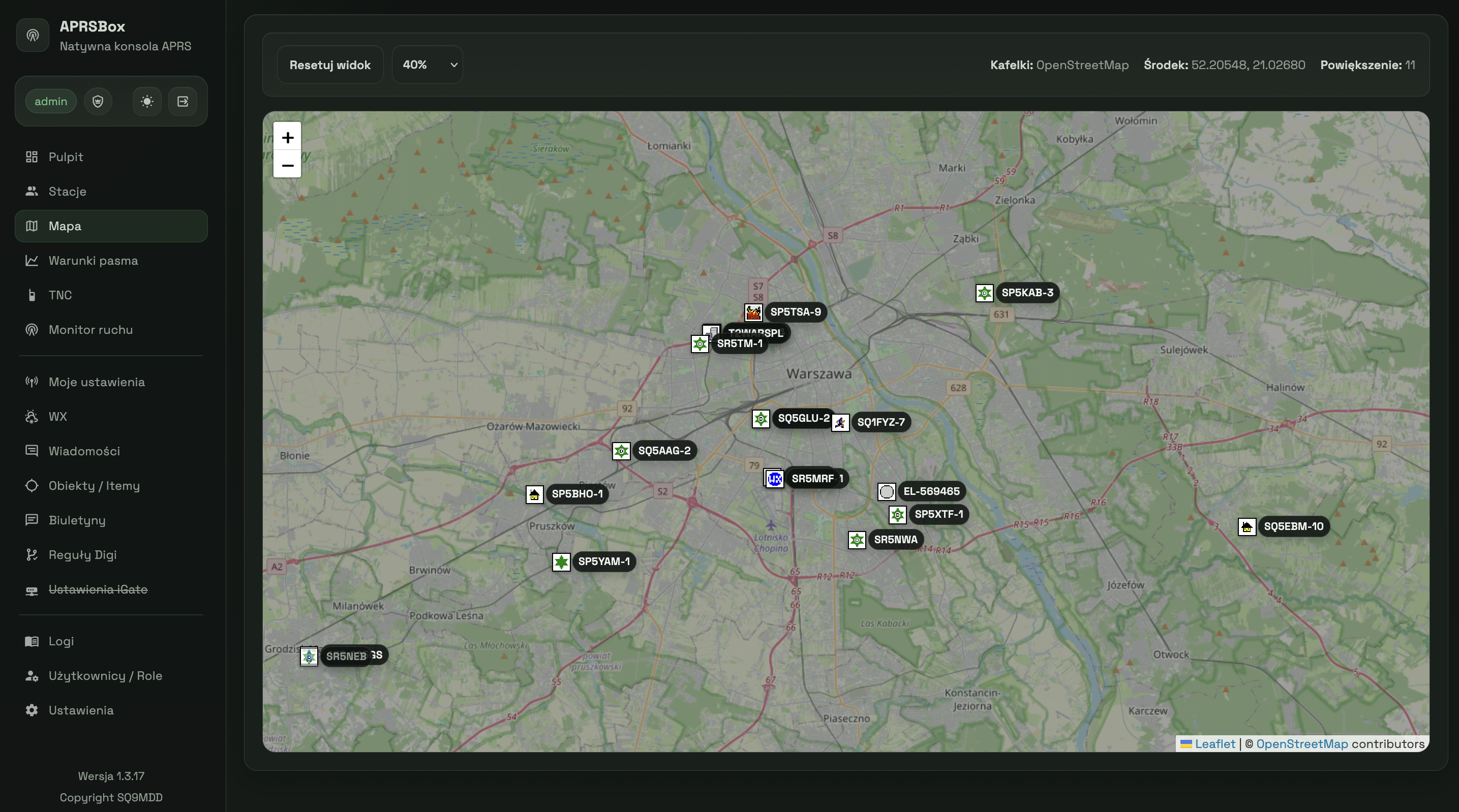1459x812 pixels.
Task: Select the SP5TSA-9 fire truck marker icon
Action: [753, 313]
